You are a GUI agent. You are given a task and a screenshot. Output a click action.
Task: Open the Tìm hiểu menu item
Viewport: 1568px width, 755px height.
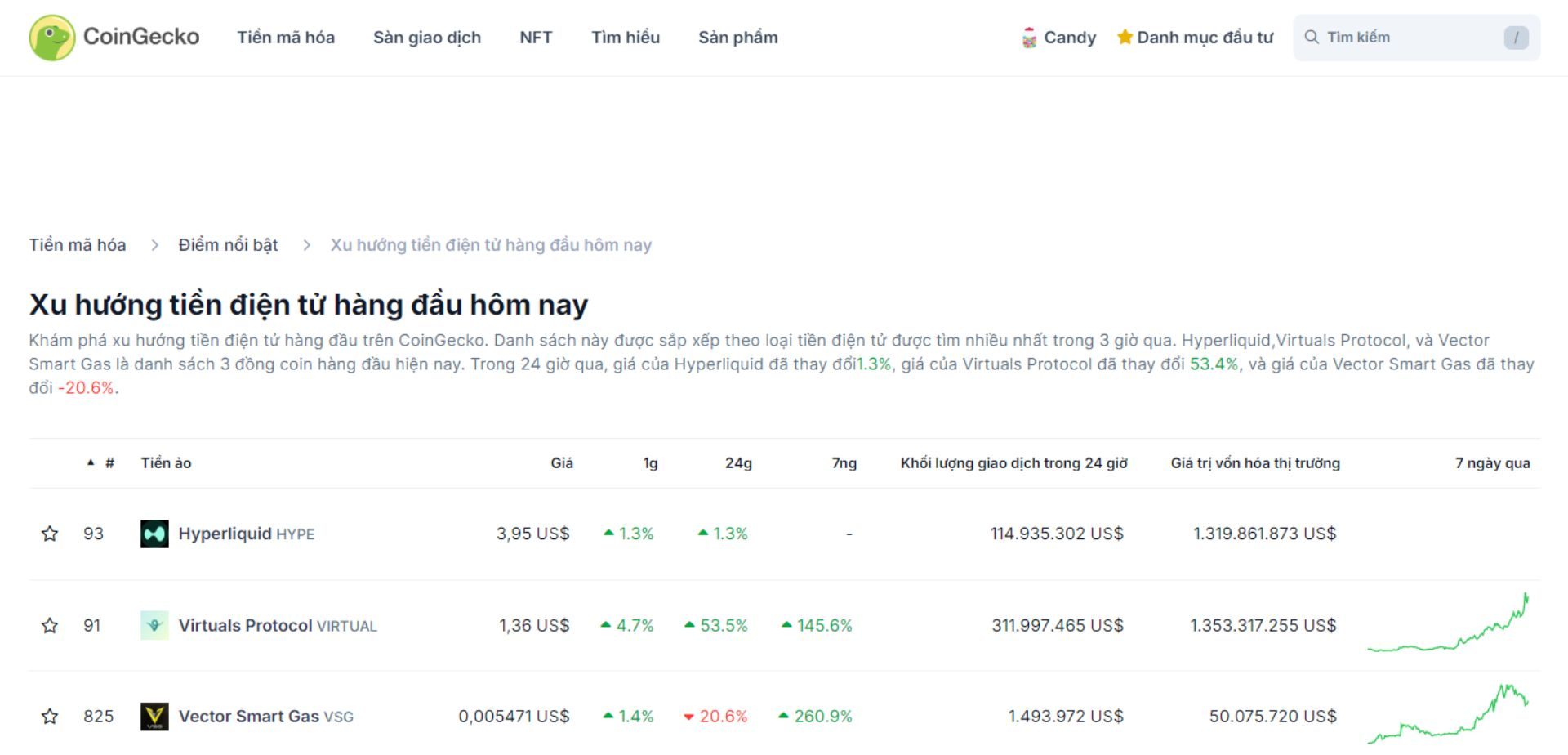(626, 38)
